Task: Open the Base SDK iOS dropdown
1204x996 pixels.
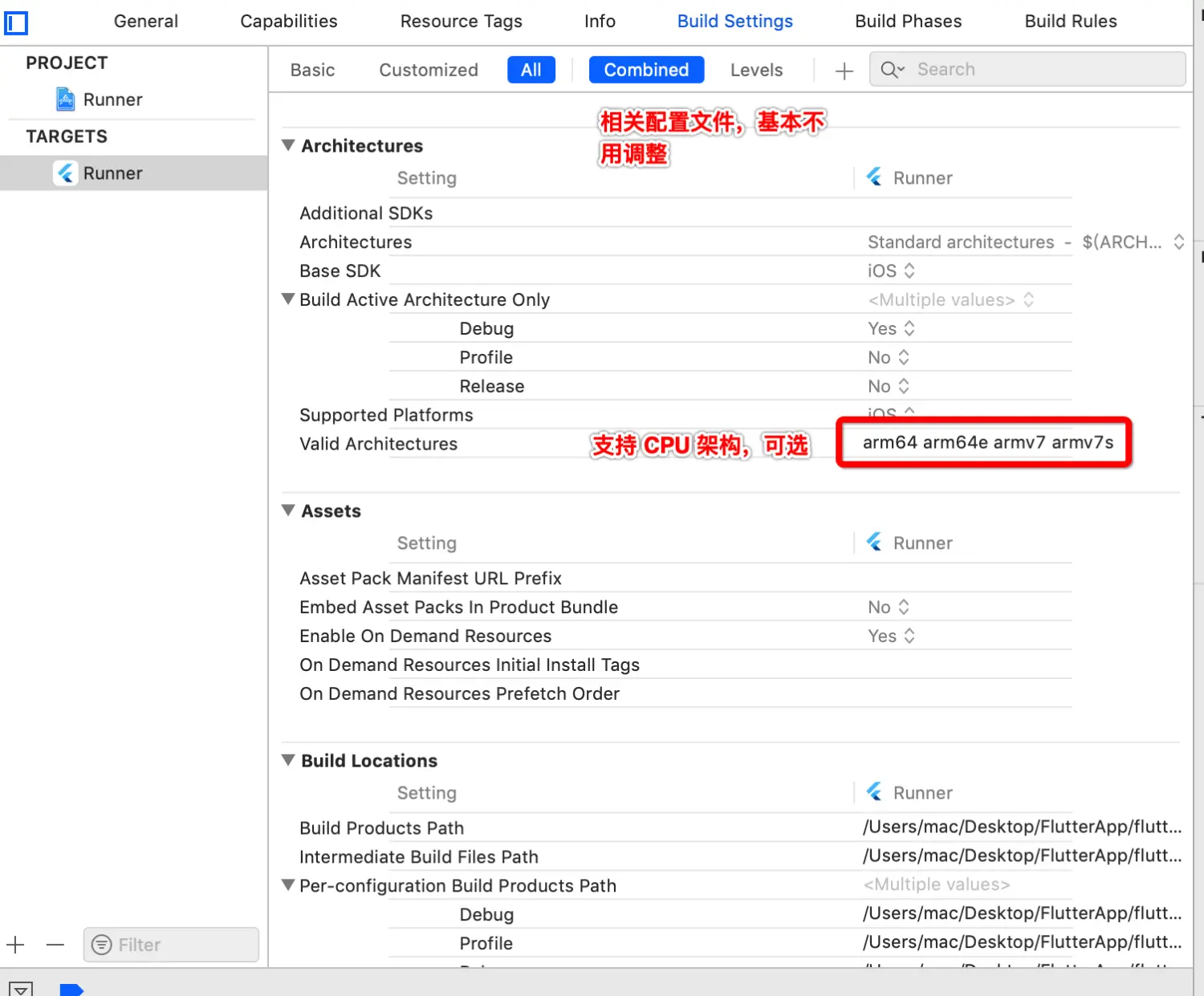Action: [891, 270]
